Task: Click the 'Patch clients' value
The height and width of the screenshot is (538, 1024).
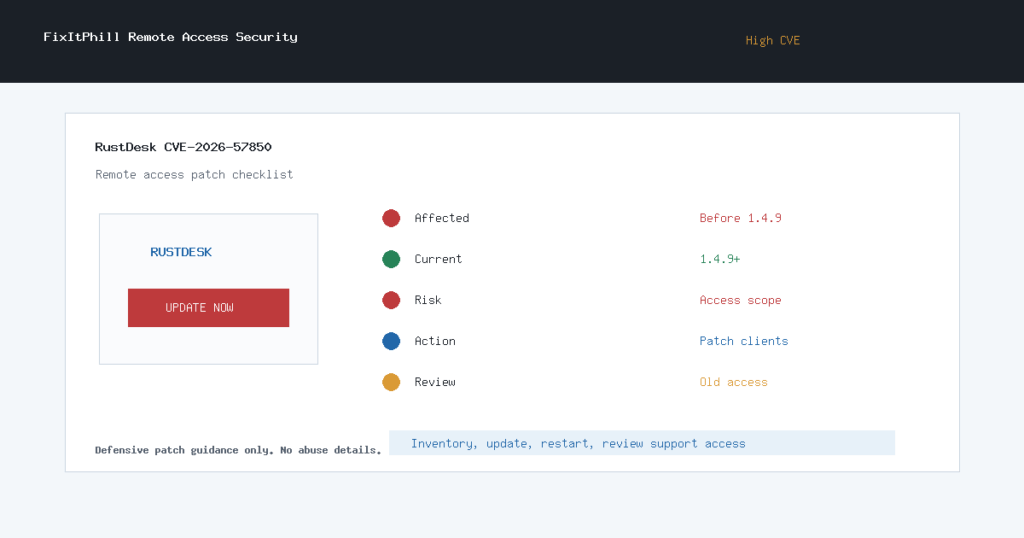Action: (744, 341)
